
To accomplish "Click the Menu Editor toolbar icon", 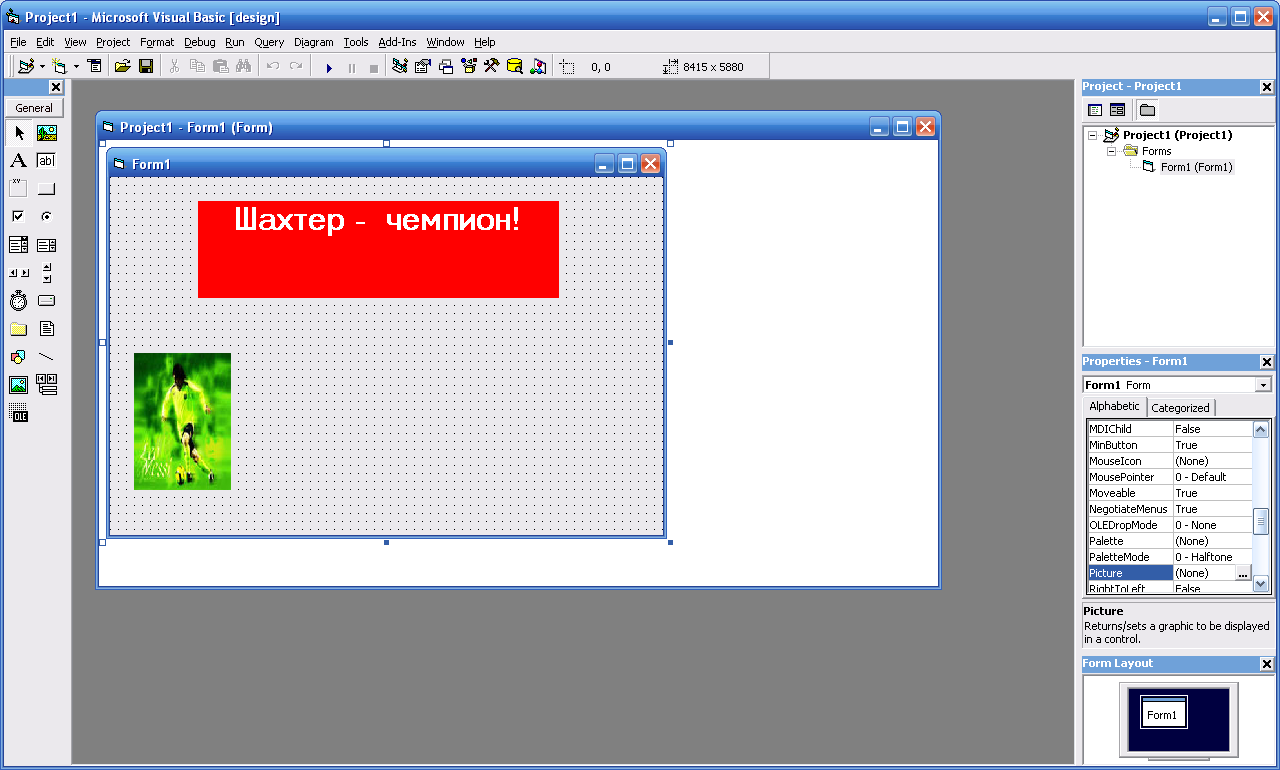I will [95, 67].
